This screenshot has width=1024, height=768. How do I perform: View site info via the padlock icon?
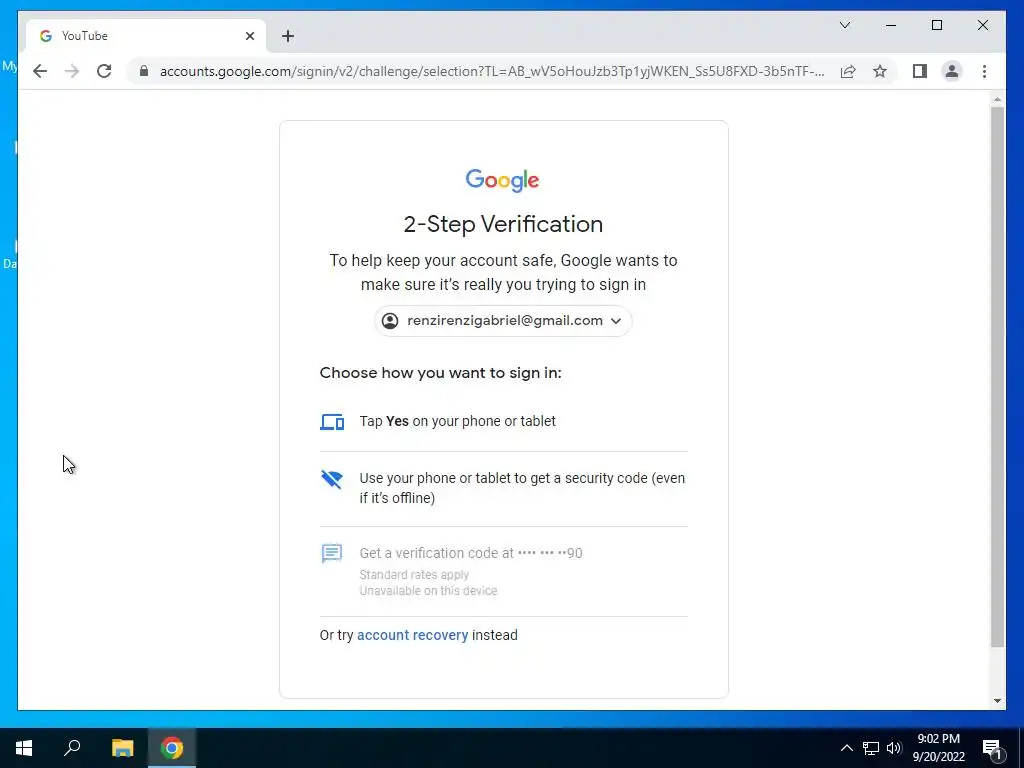click(144, 71)
